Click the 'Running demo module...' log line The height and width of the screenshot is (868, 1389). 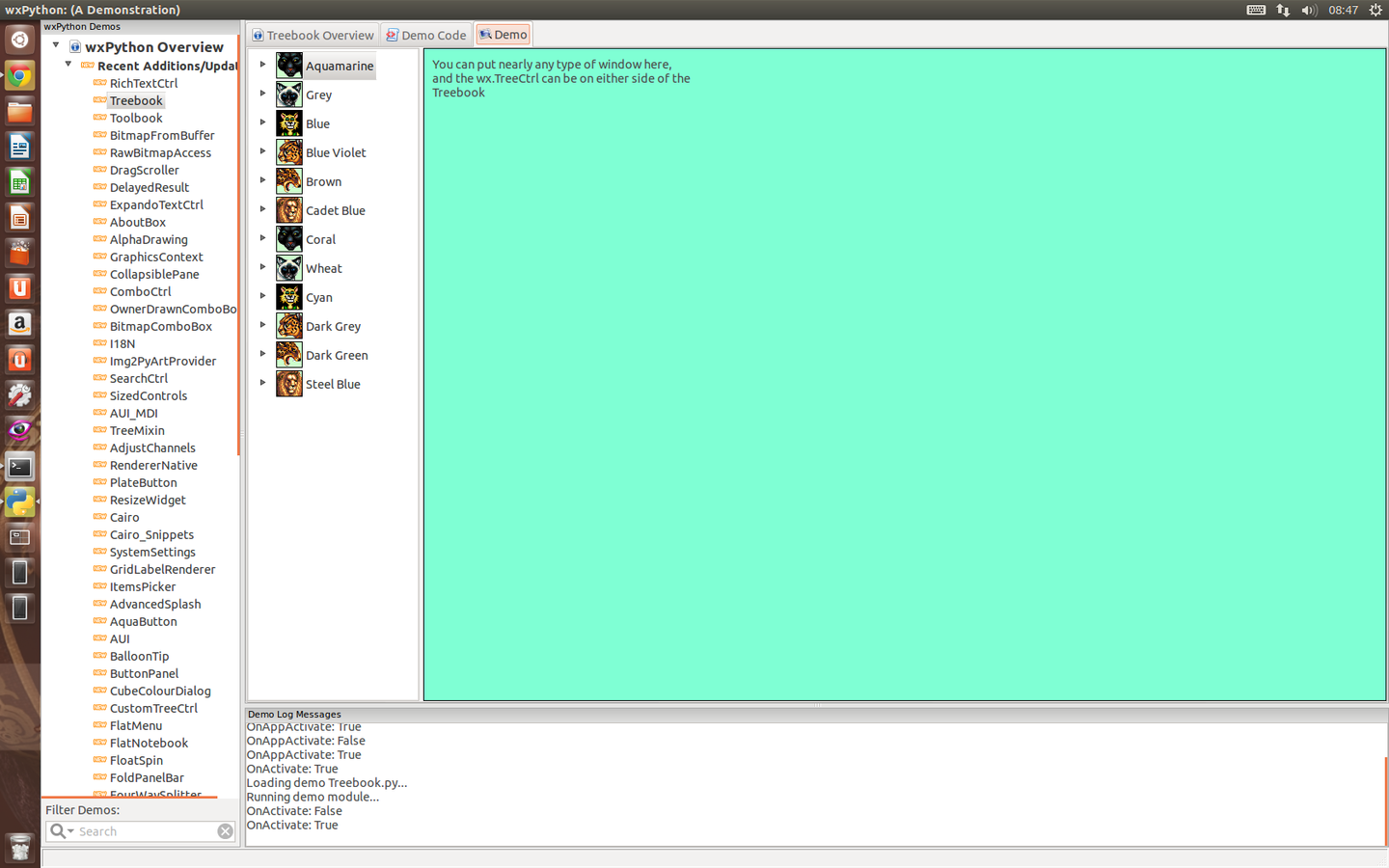[313, 797]
